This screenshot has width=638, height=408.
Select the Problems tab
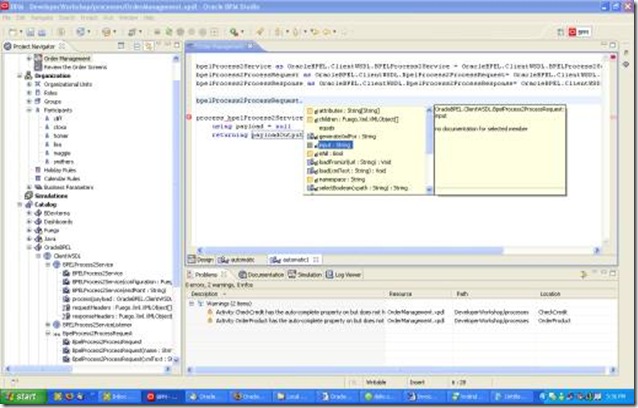[206, 275]
